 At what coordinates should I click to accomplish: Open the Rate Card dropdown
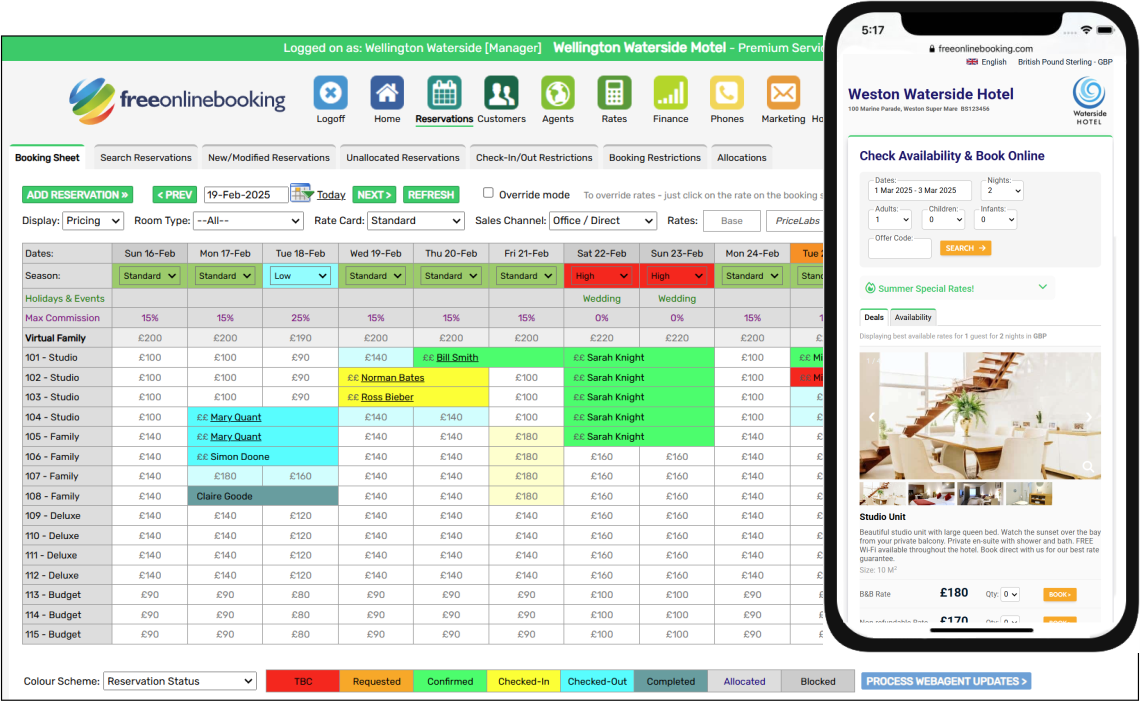415,221
